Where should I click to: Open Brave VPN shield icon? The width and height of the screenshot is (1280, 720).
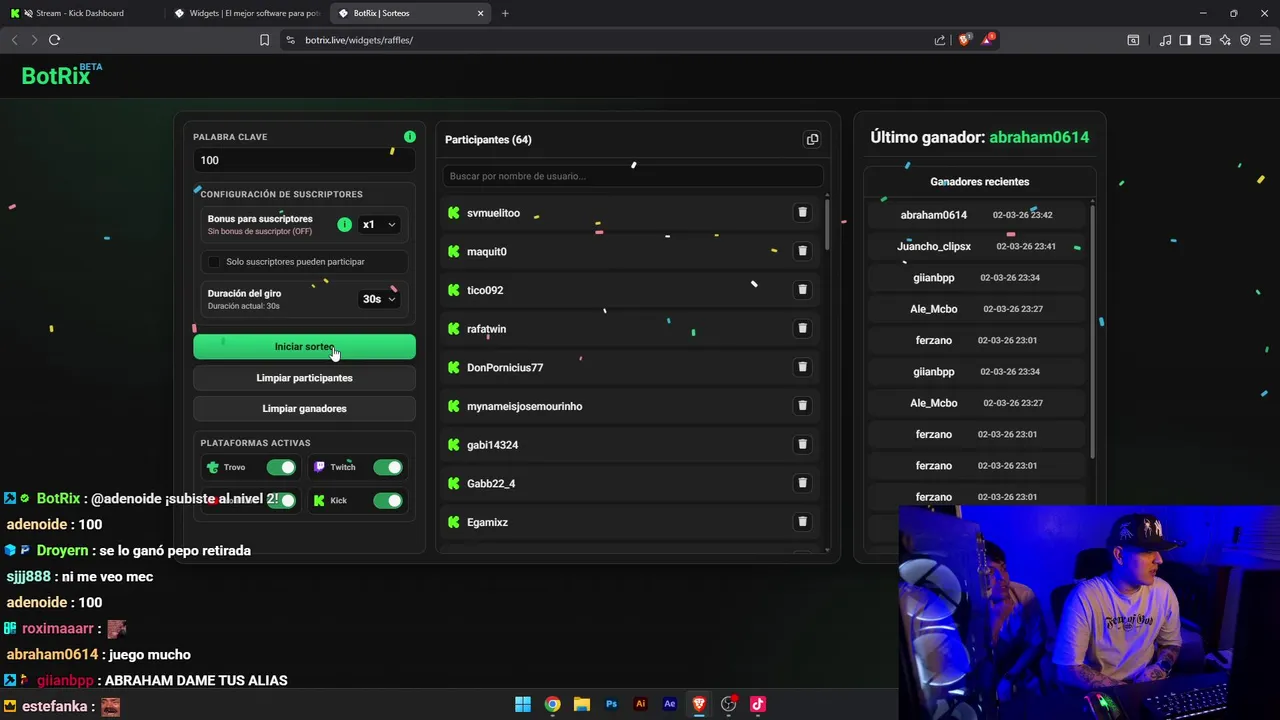click(x=1245, y=40)
